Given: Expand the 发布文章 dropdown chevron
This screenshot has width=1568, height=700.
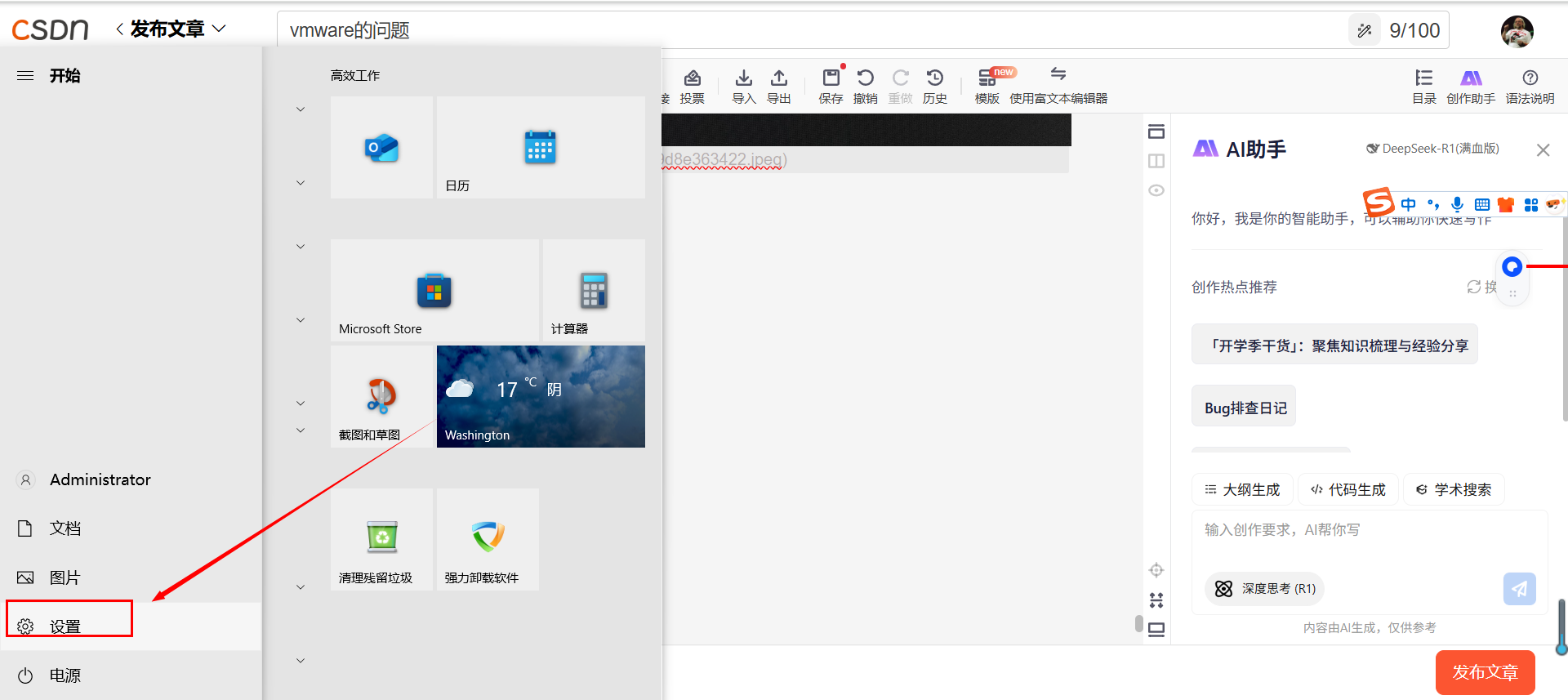Looking at the screenshot, I should pyautogui.click(x=219, y=29).
